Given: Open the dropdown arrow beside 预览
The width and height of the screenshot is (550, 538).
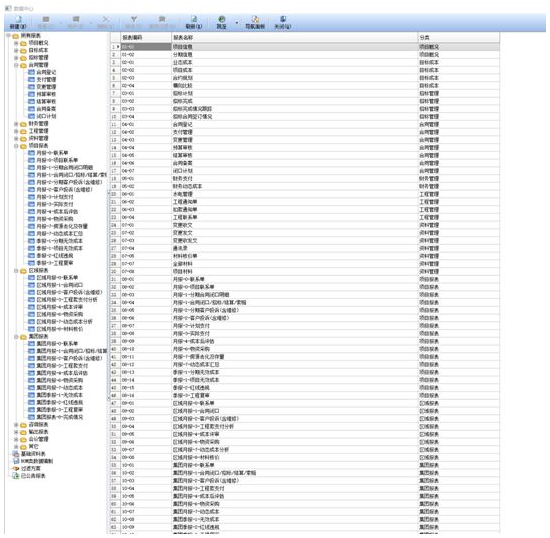Looking at the screenshot, I should click(x=237, y=23).
